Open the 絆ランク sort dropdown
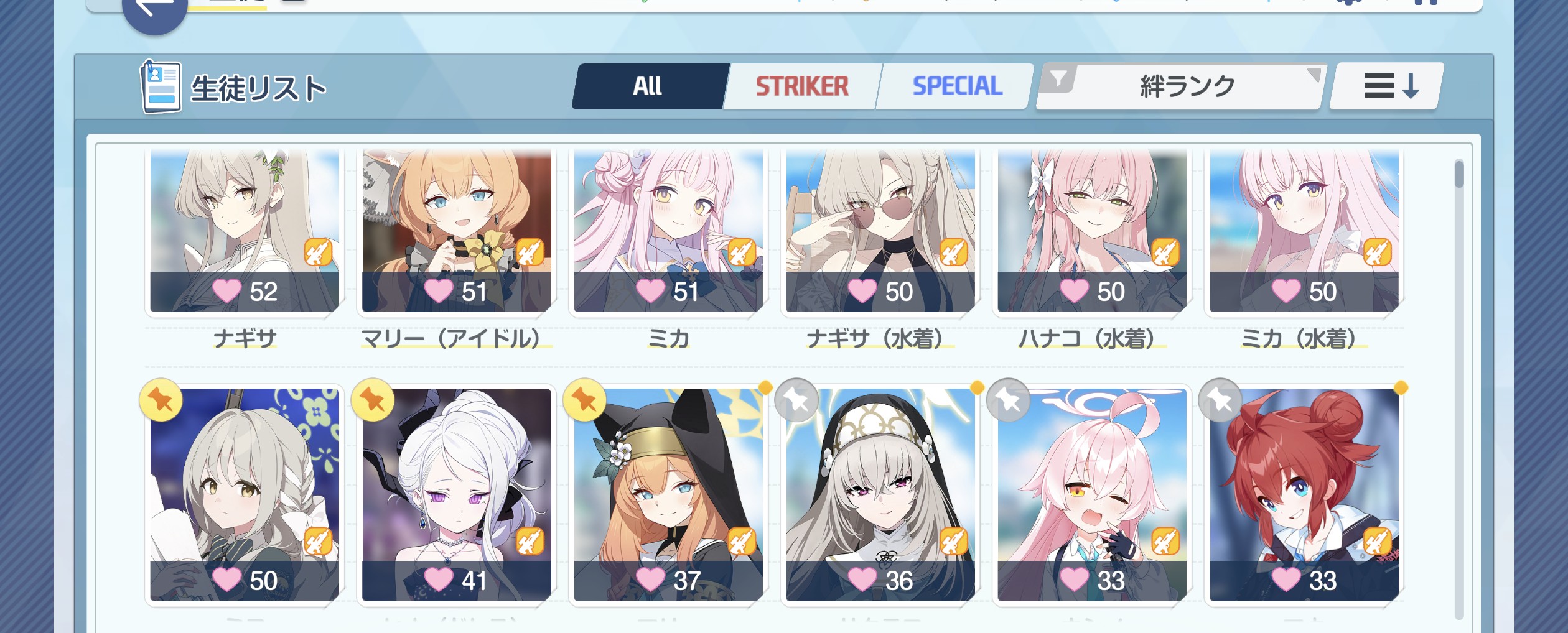 coord(1180,86)
